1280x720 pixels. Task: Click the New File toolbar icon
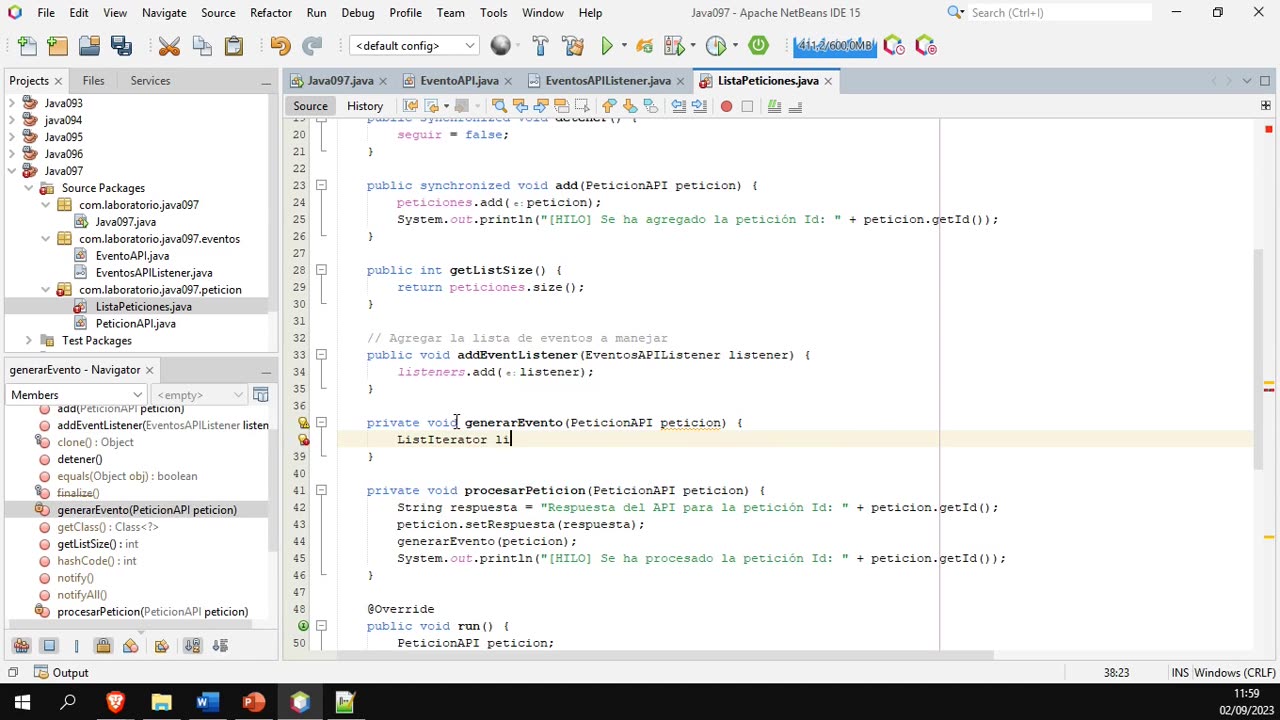point(27,46)
